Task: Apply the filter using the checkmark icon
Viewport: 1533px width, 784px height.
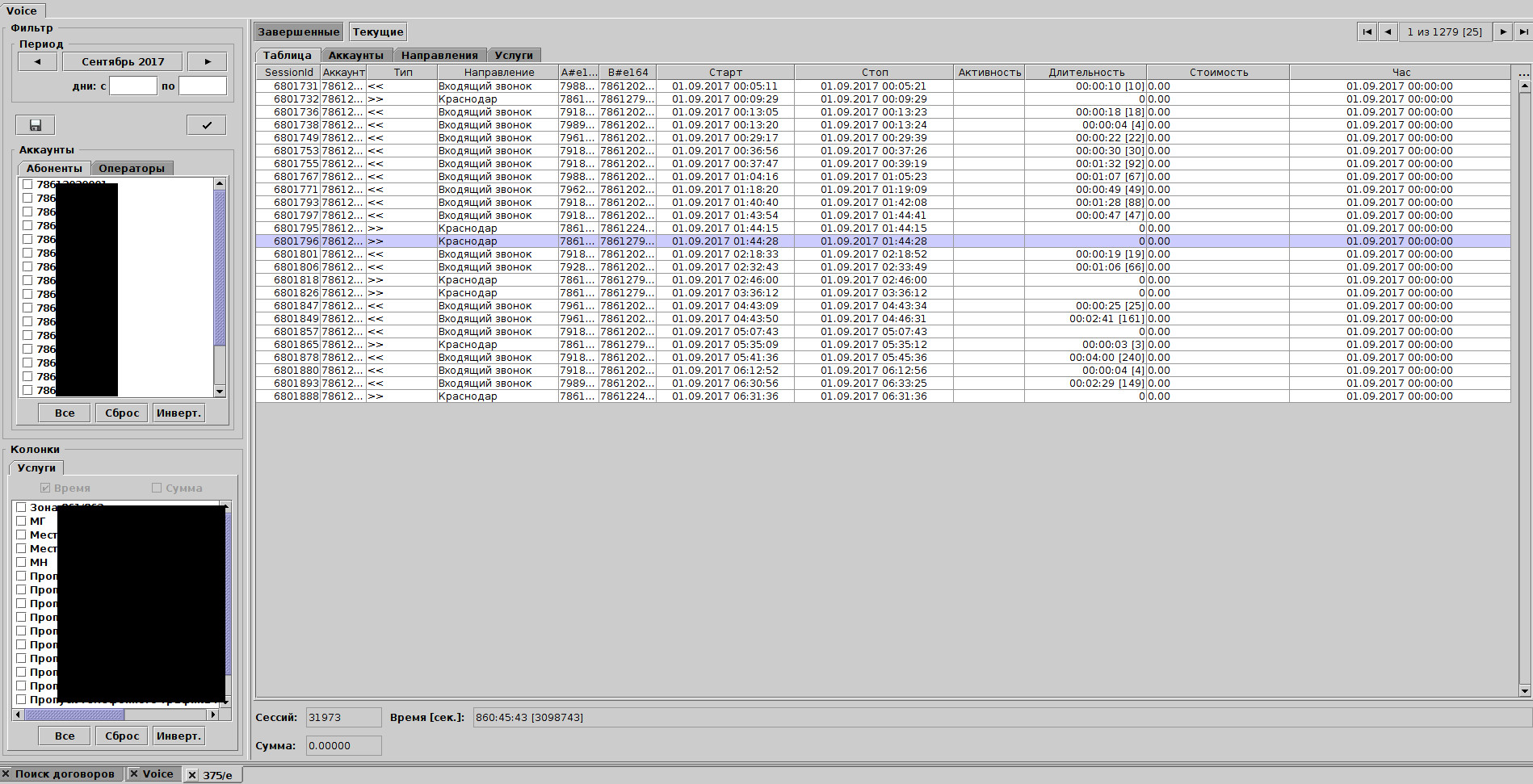Action: 206,124
